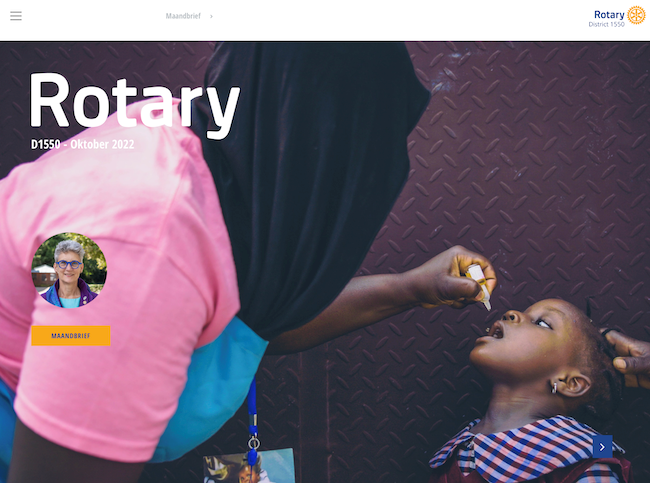Click the chevron after Maandbrief breadcrumb
The width and height of the screenshot is (650, 483).
(x=211, y=16)
